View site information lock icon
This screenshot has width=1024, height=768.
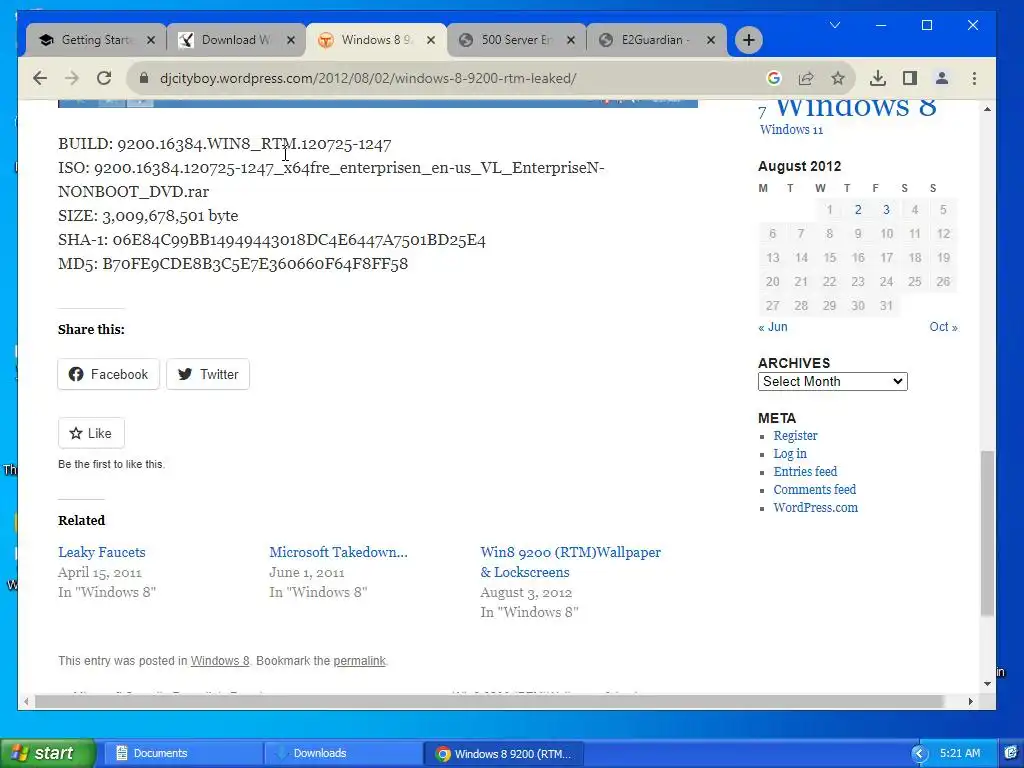144,78
